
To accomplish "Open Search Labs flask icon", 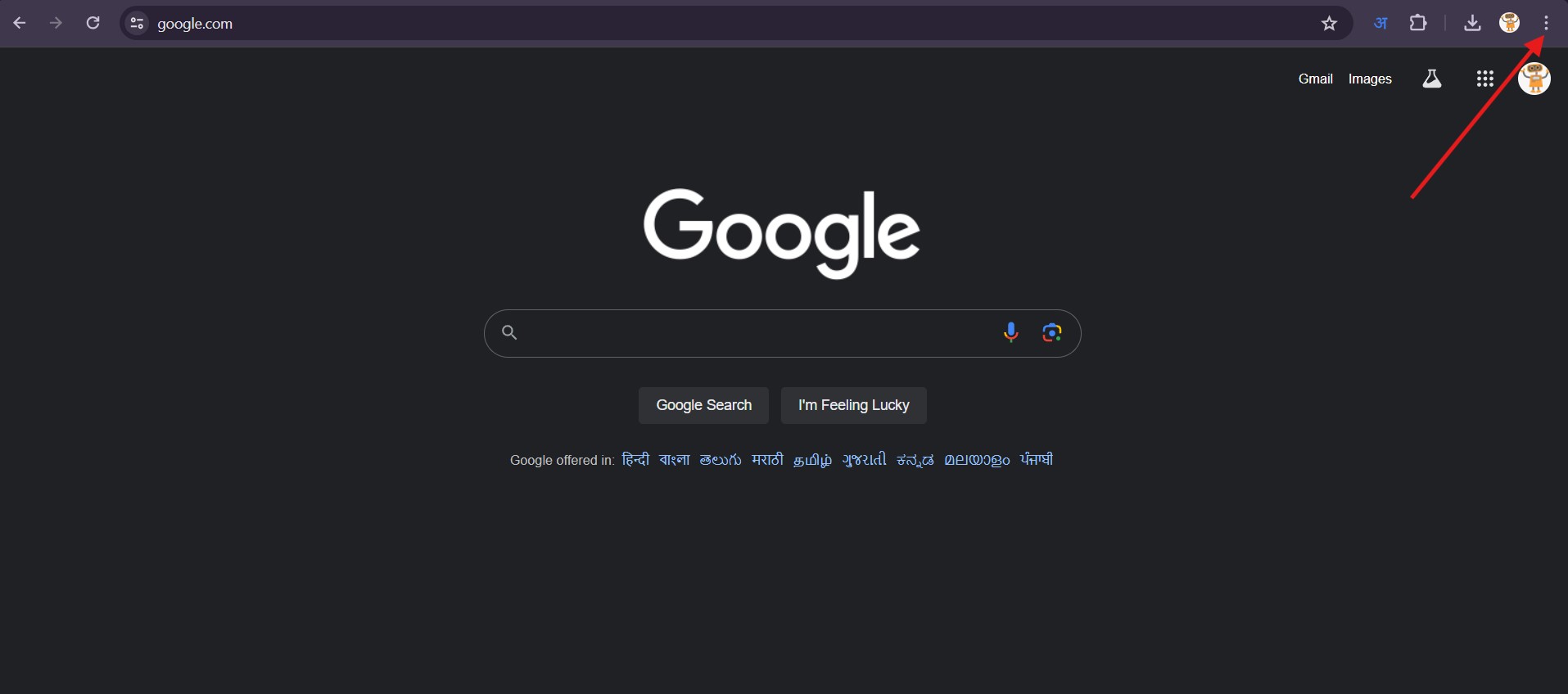I will pyautogui.click(x=1432, y=79).
